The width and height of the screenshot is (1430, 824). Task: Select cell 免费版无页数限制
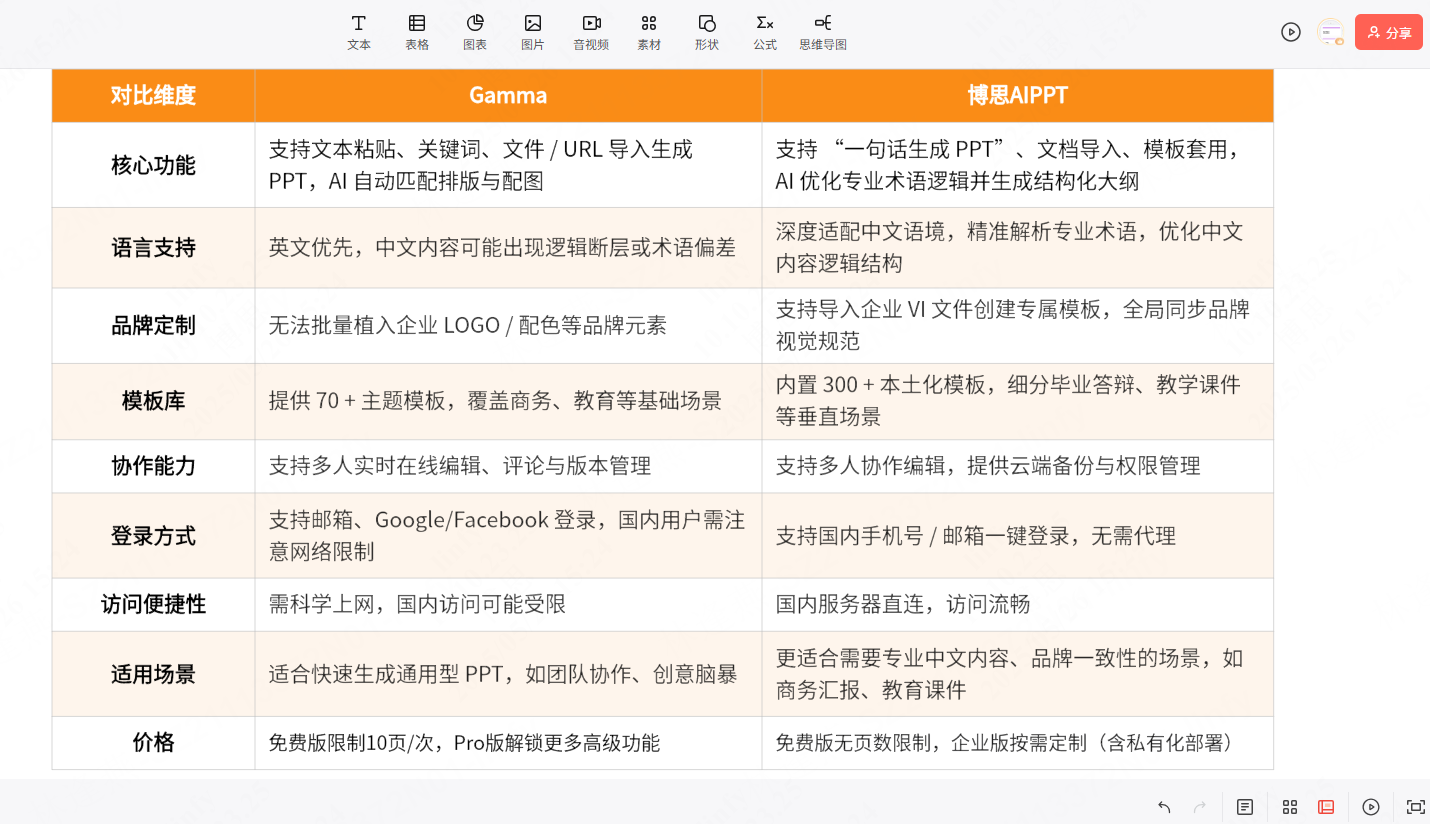1017,742
